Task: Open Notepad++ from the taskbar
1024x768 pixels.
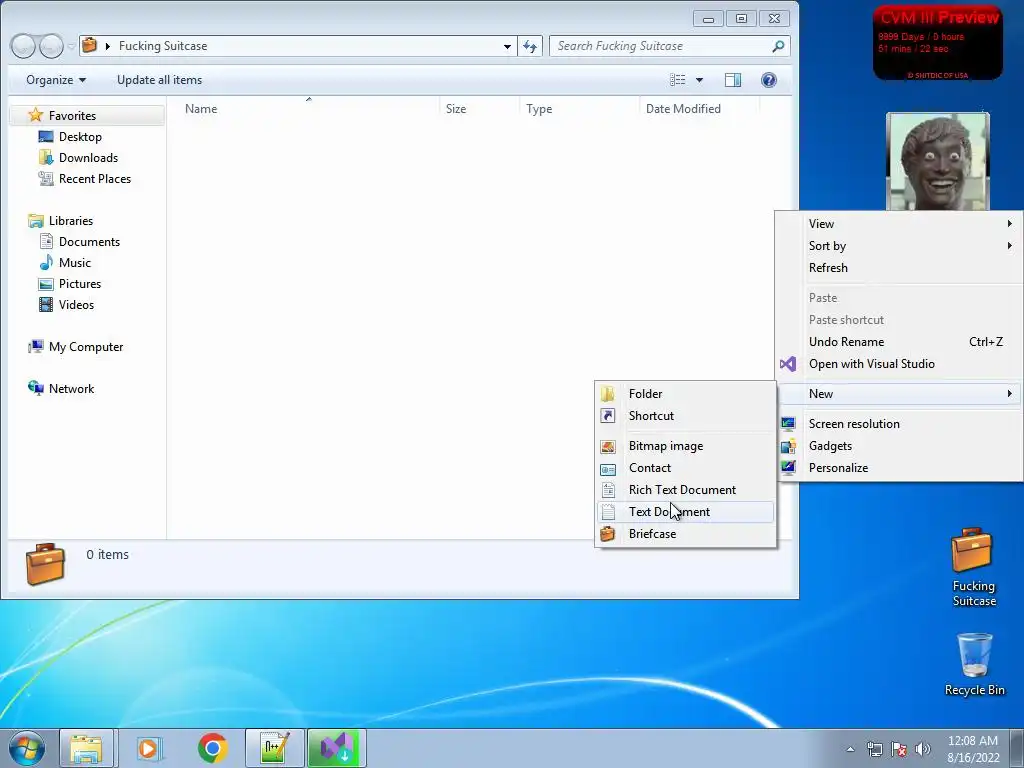Action: click(274, 748)
